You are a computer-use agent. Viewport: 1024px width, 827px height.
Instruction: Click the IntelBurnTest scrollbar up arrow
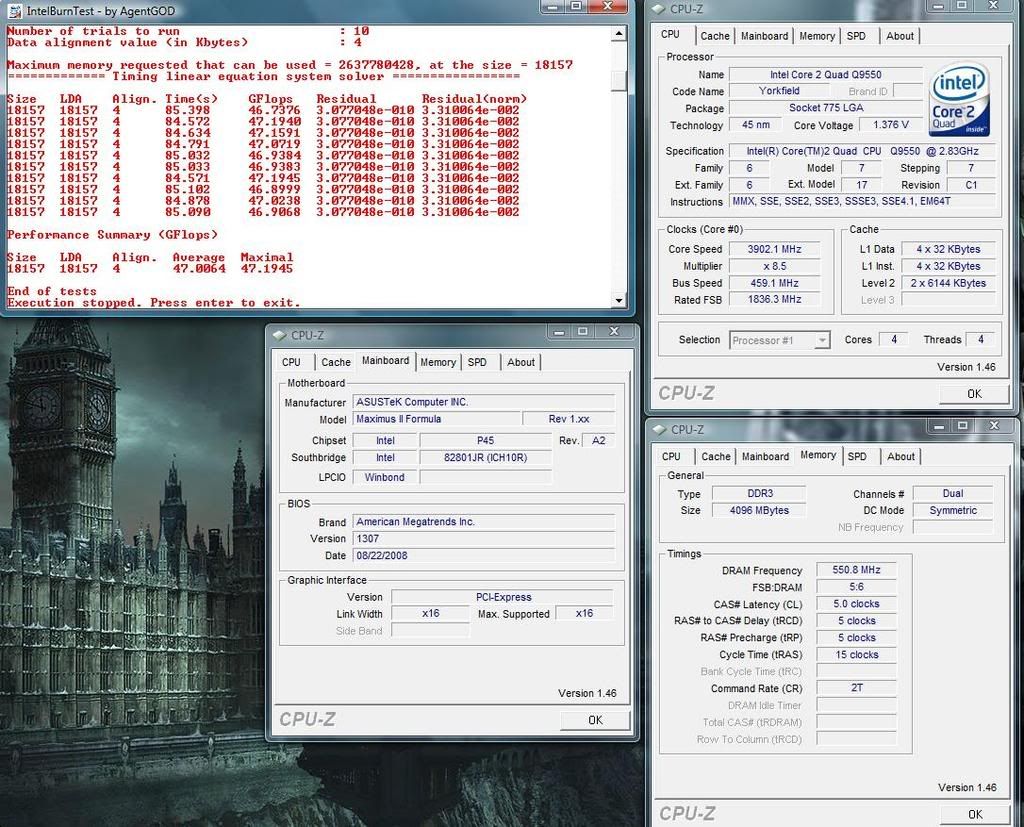pos(618,33)
